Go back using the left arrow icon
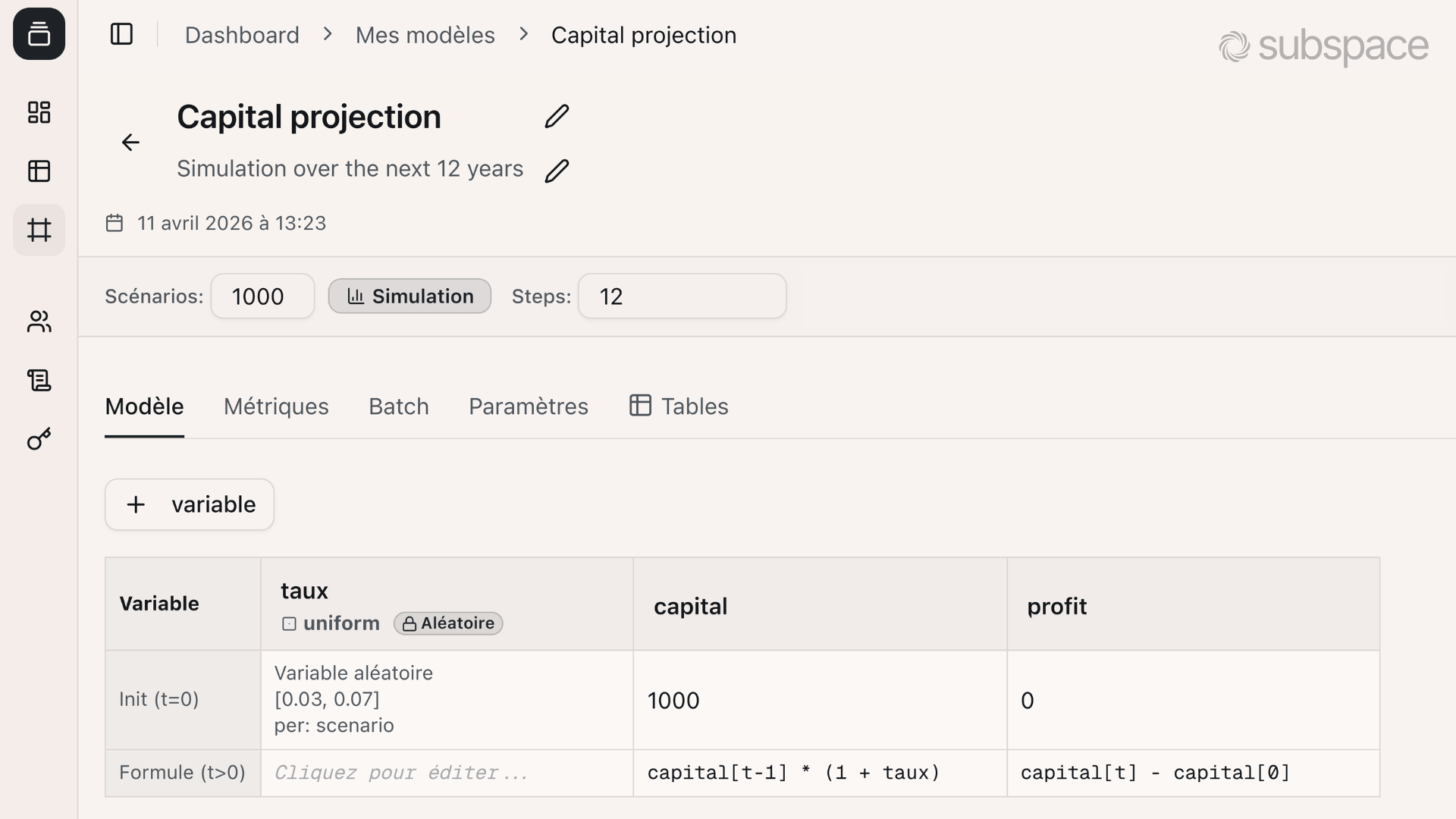 (130, 143)
